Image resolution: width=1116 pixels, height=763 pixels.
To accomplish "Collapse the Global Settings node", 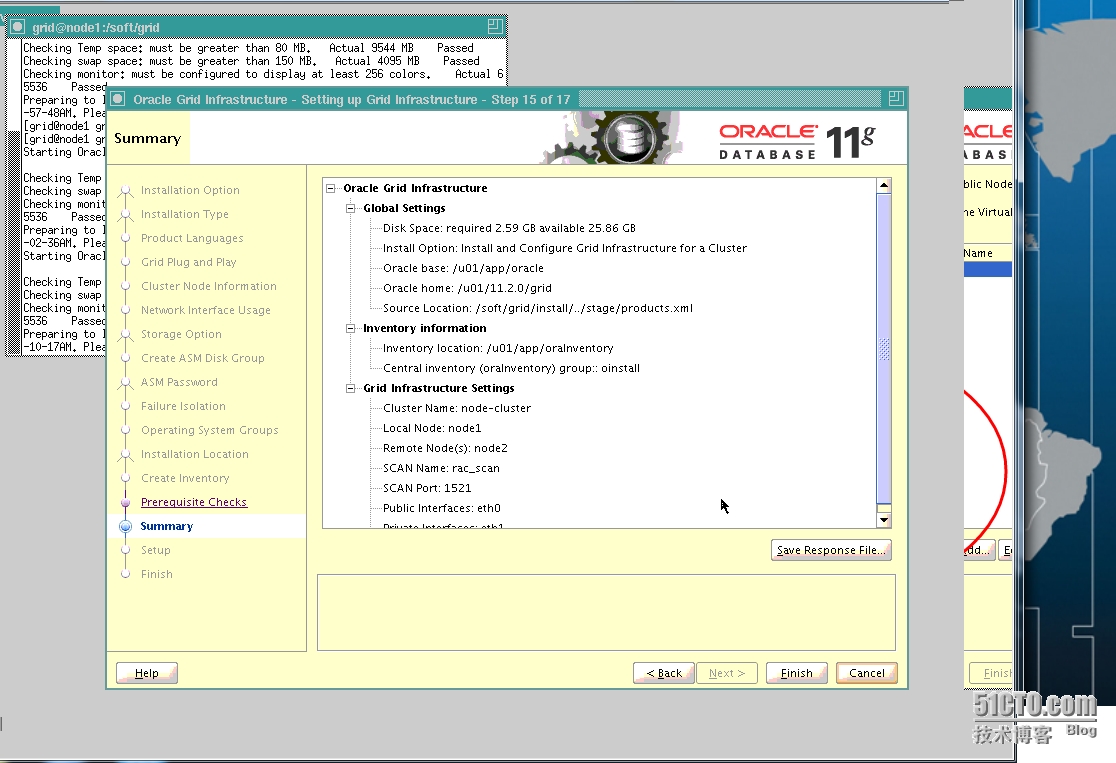I will (350, 208).
